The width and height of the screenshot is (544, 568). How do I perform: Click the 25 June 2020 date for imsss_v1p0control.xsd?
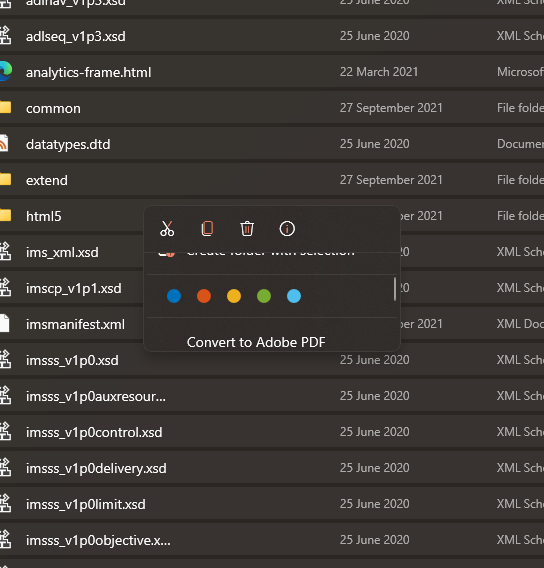374,432
